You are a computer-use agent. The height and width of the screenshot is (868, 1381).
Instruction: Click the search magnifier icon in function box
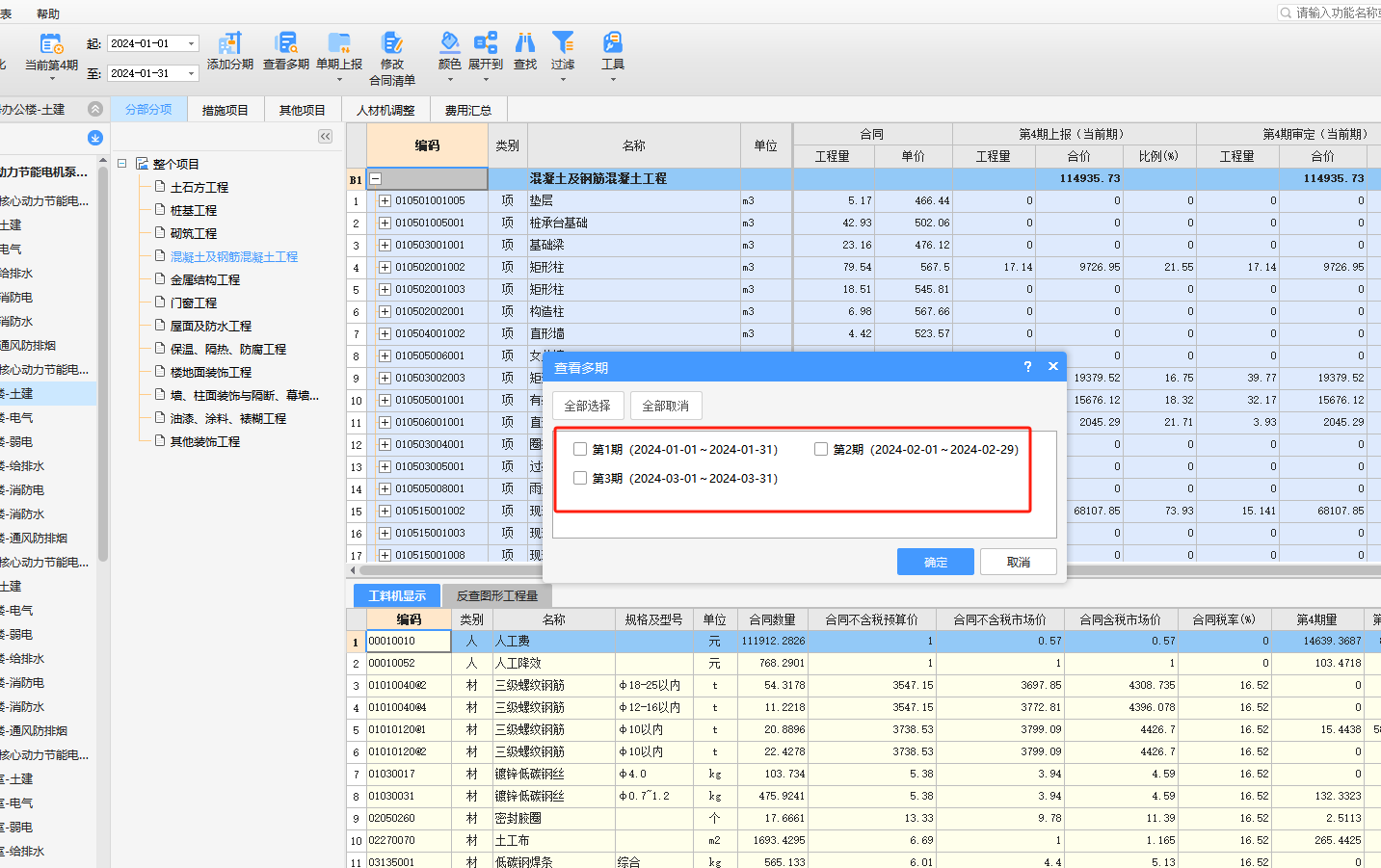(x=1286, y=13)
